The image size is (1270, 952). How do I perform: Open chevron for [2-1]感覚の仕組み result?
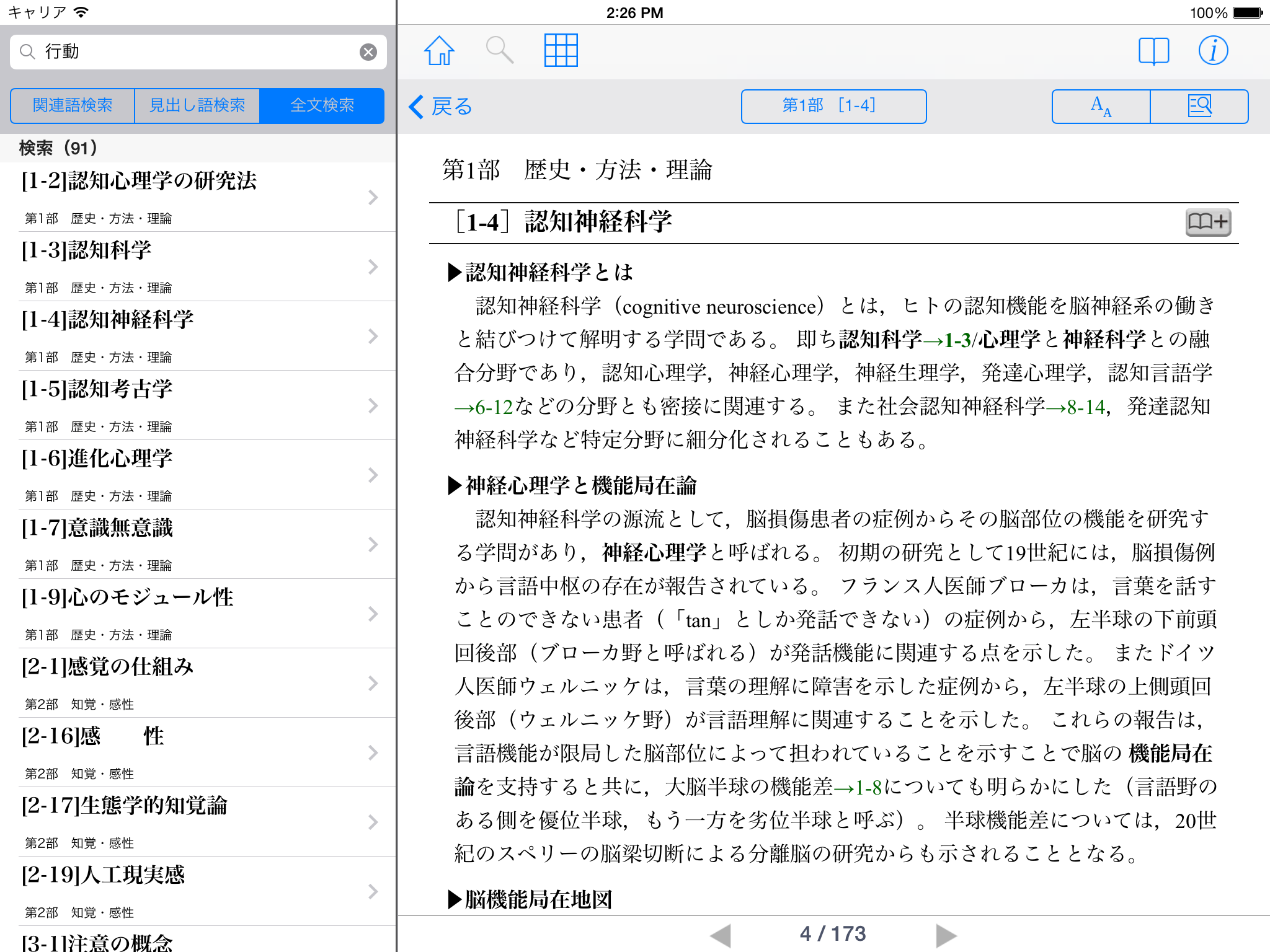pos(373,684)
